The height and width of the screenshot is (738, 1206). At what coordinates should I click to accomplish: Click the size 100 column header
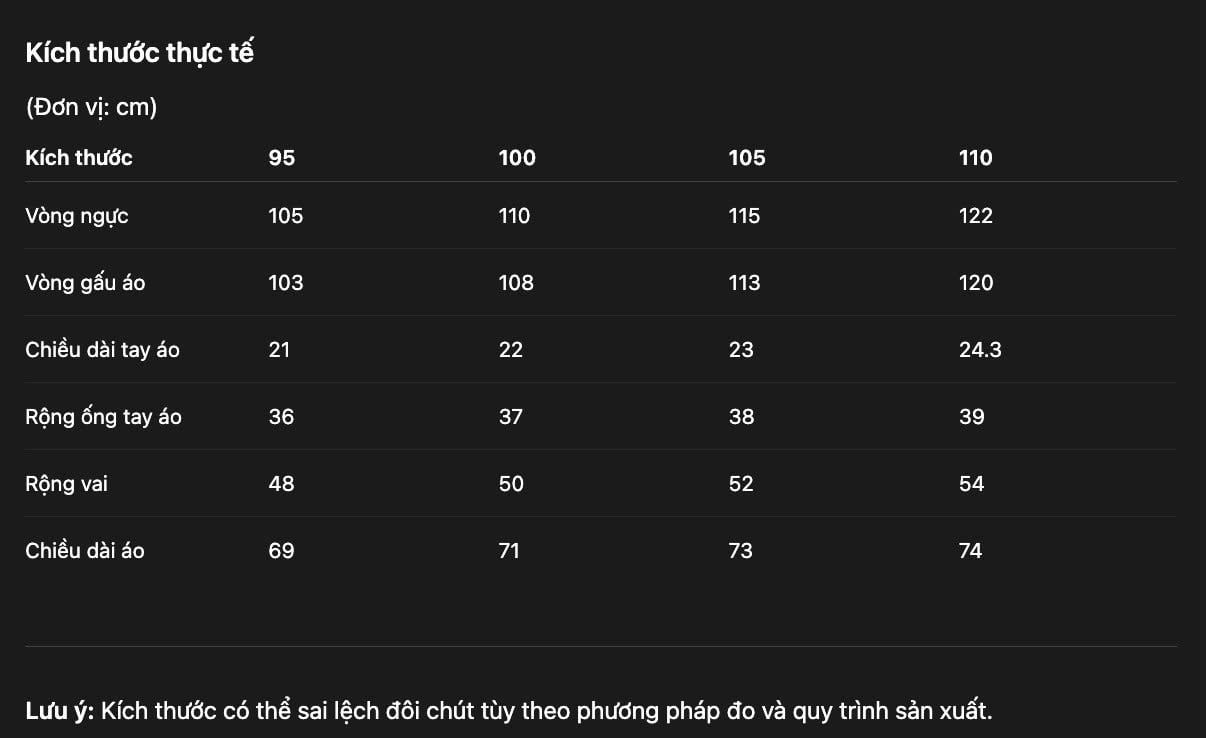coord(517,157)
